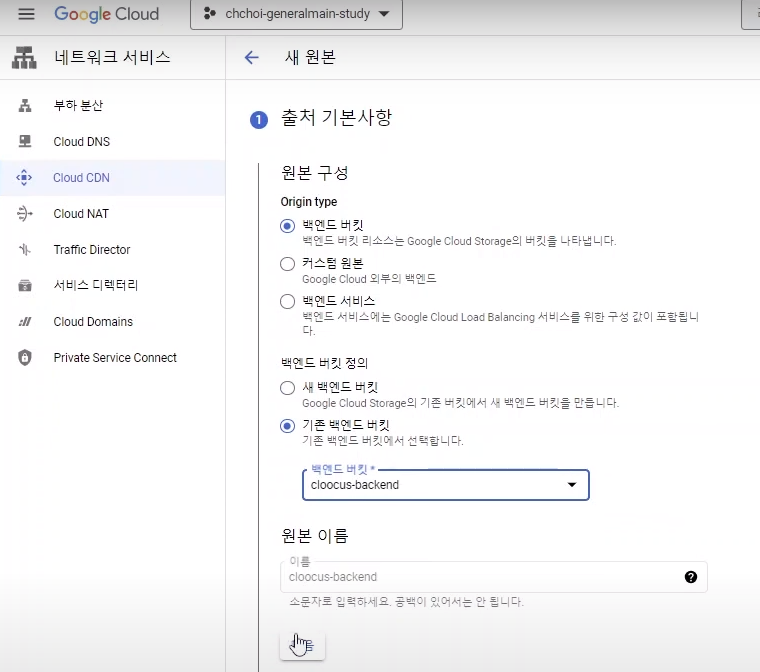760x672 pixels.
Task: Open the chchoi-generalmain-study project selector
Action: 296,14
